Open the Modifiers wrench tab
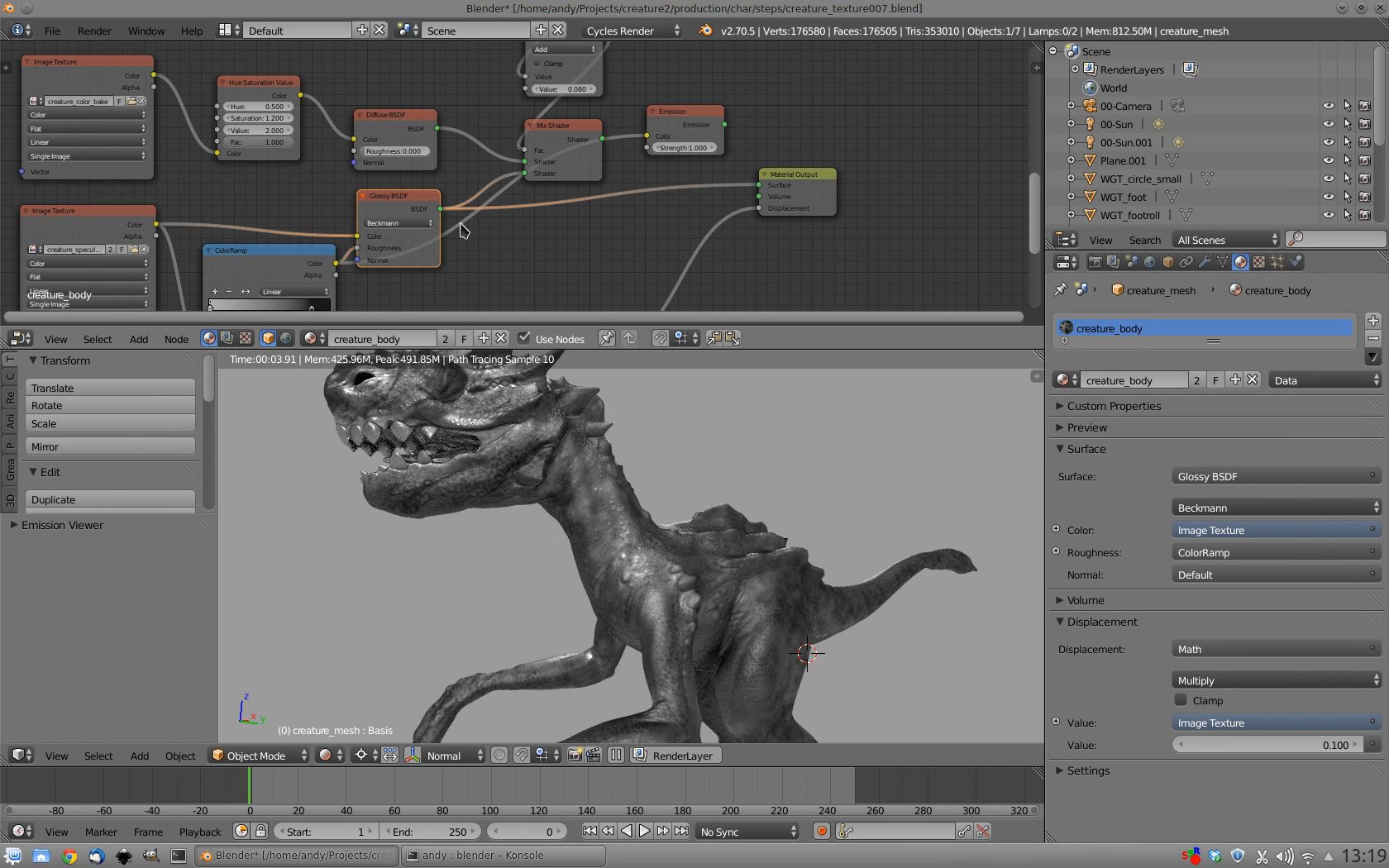The height and width of the screenshot is (868, 1389). [x=1204, y=262]
